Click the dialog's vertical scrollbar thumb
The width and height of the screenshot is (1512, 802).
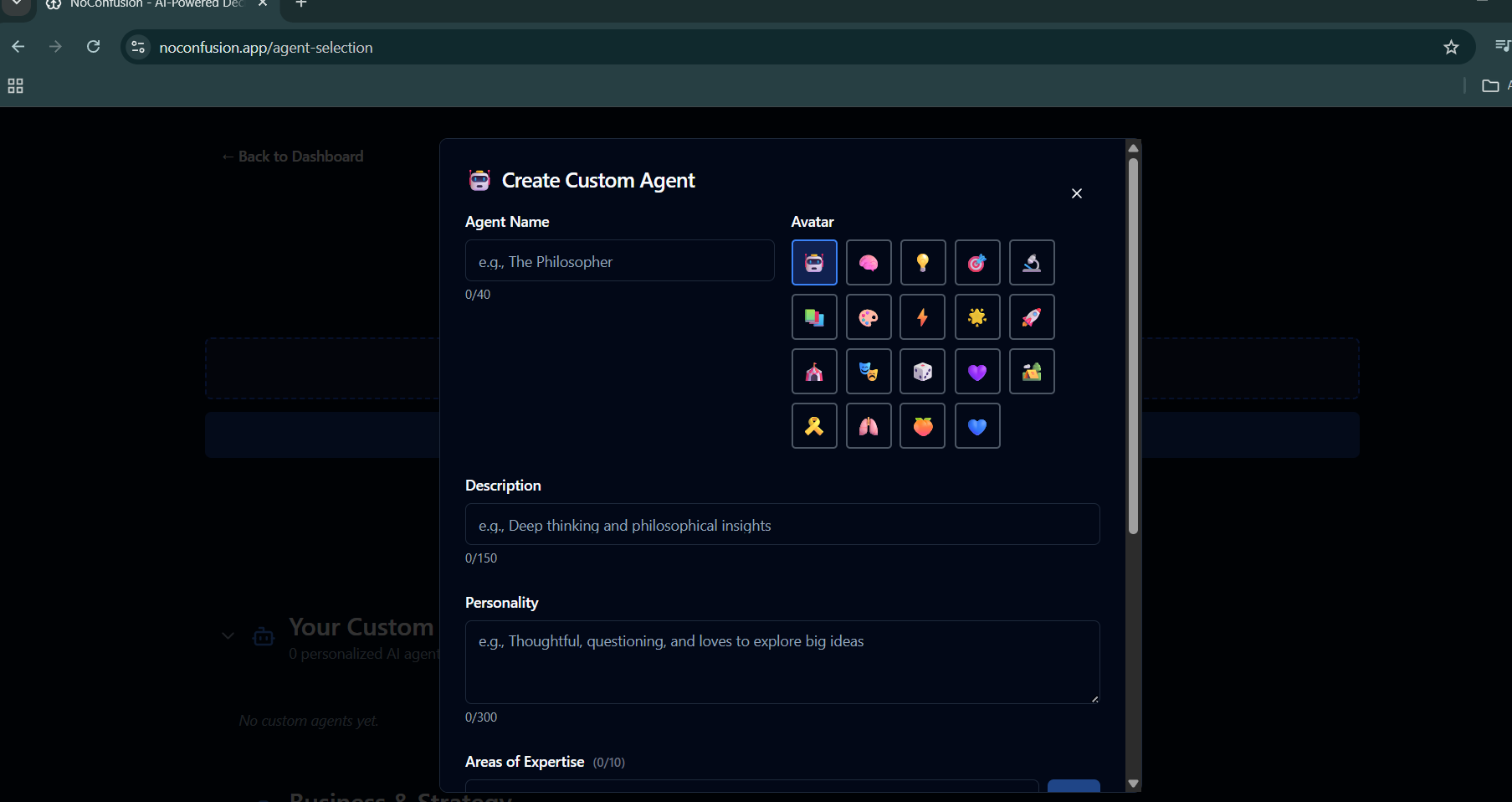pos(1134,346)
